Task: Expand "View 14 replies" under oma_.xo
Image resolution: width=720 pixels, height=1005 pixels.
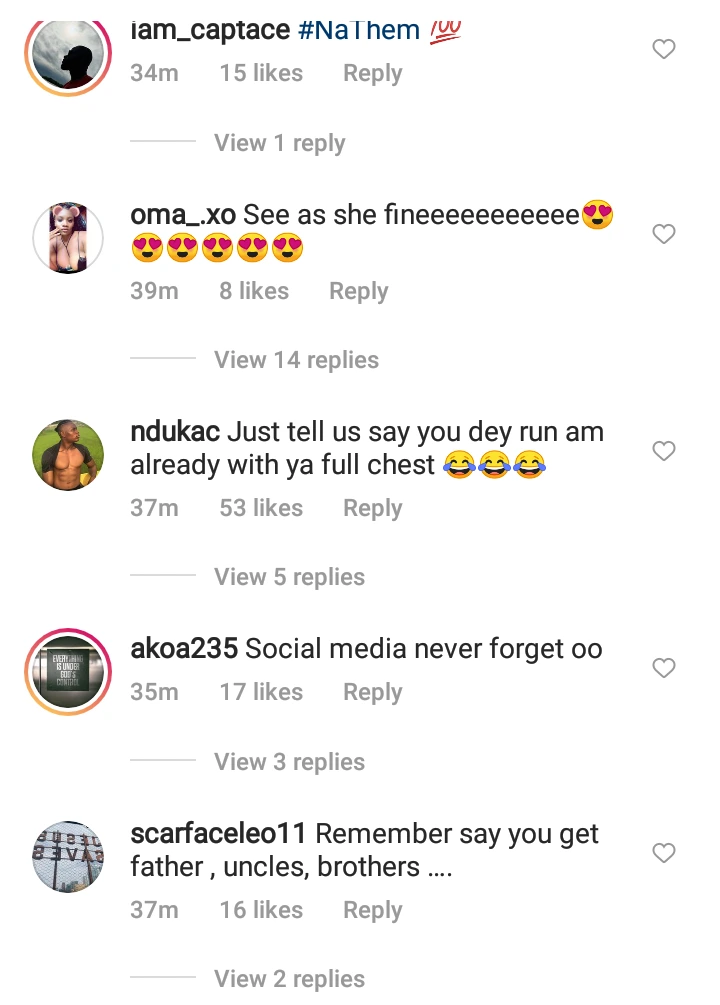Action: click(x=296, y=360)
